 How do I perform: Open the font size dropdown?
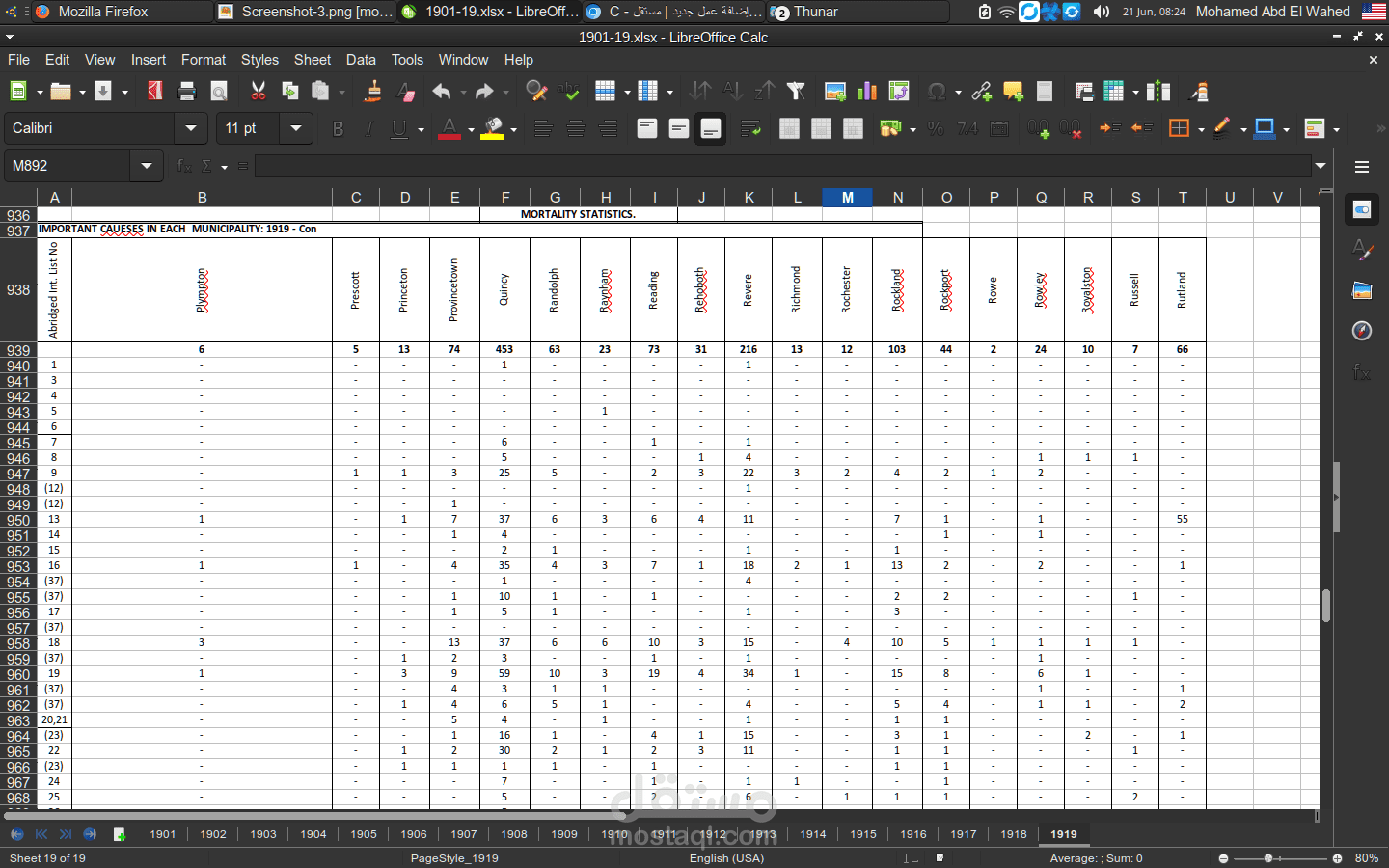(296, 128)
